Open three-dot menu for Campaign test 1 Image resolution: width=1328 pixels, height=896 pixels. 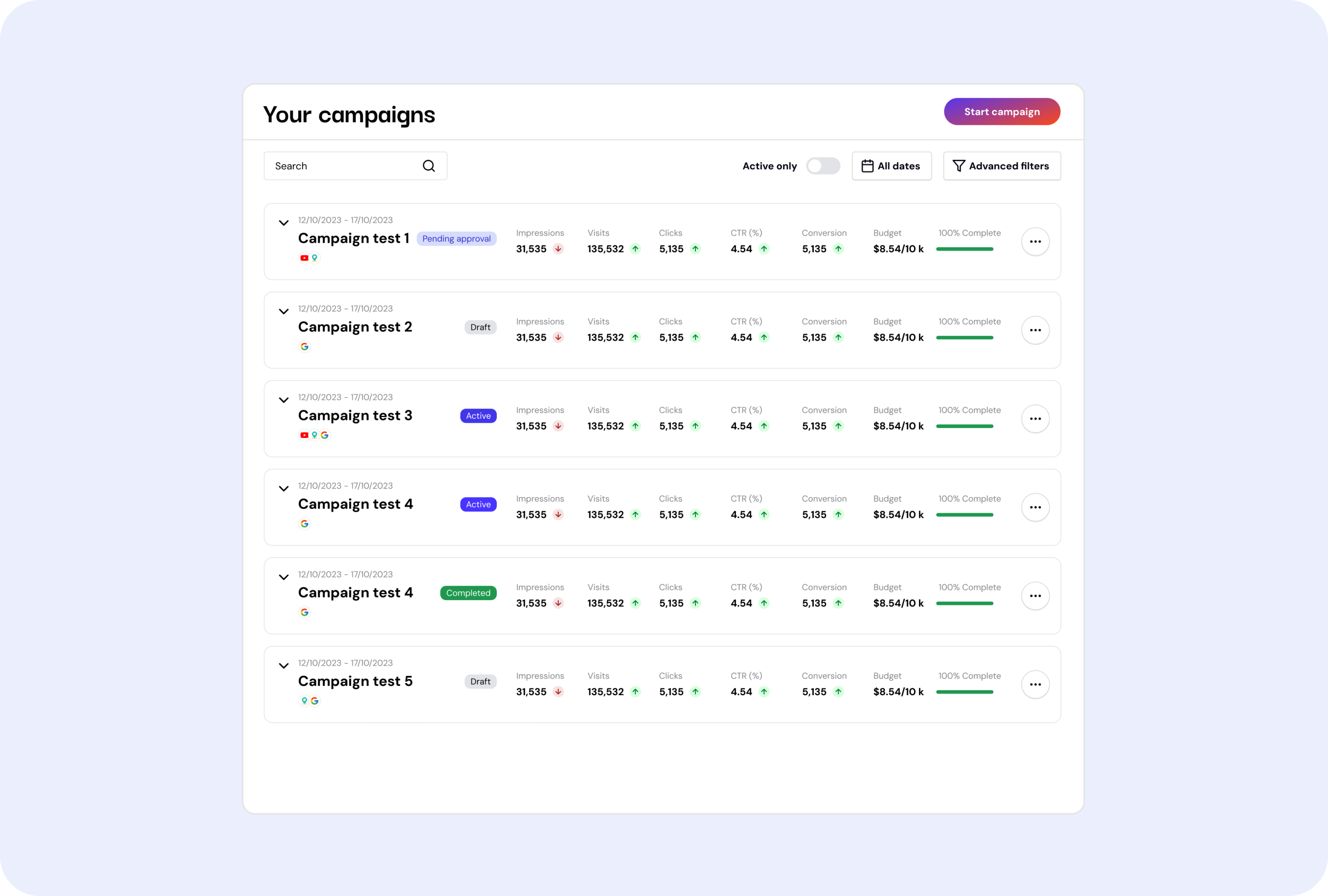pyautogui.click(x=1035, y=242)
